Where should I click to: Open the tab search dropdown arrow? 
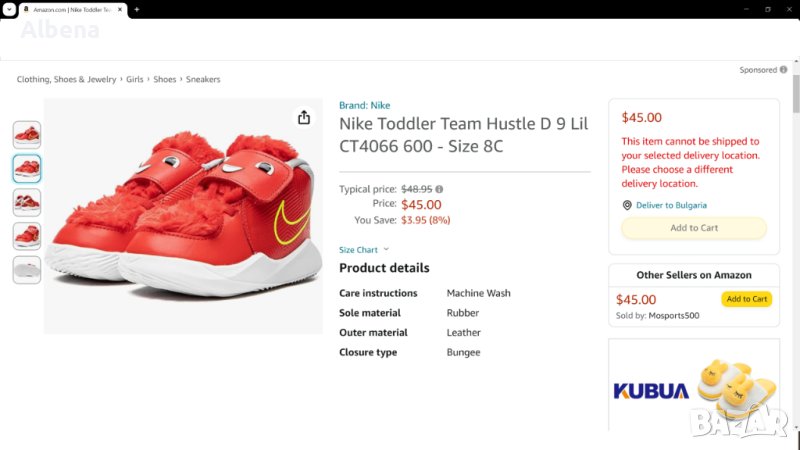tap(9, 9)
